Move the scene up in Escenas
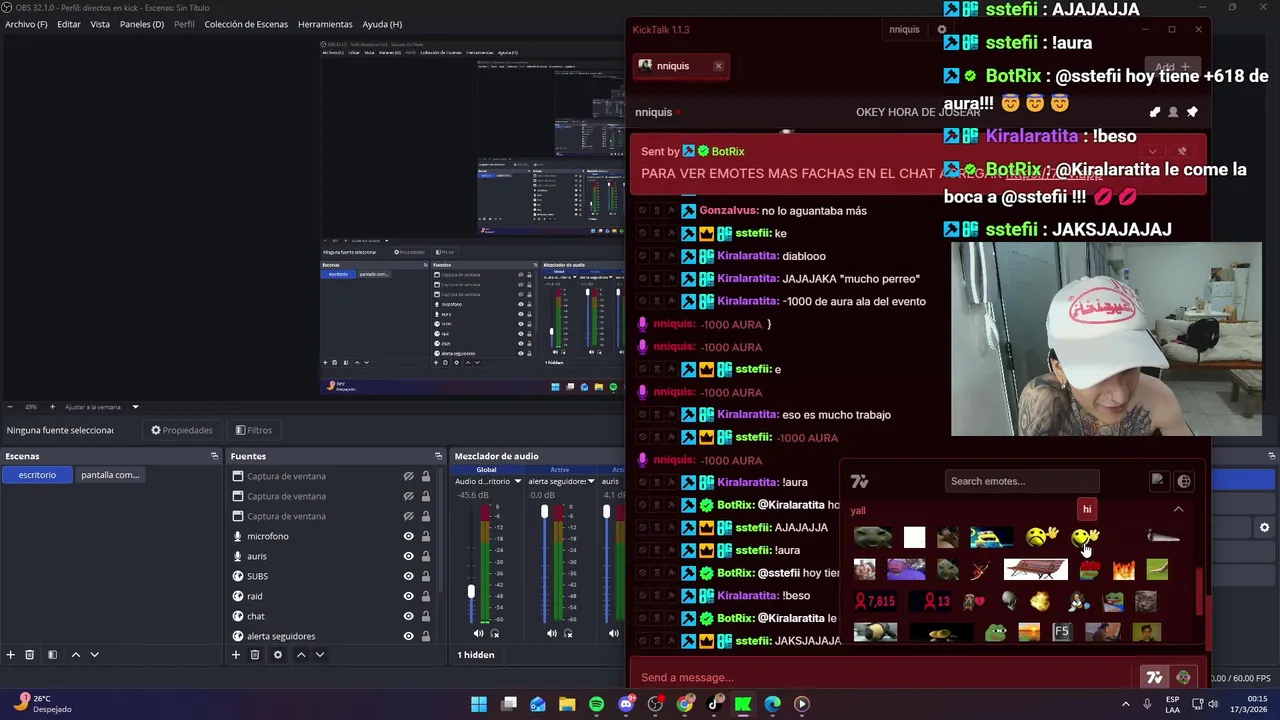Image resolution: width=1280 pixels, height=720 pixels. pyautogui.click(x=75, y=655)
